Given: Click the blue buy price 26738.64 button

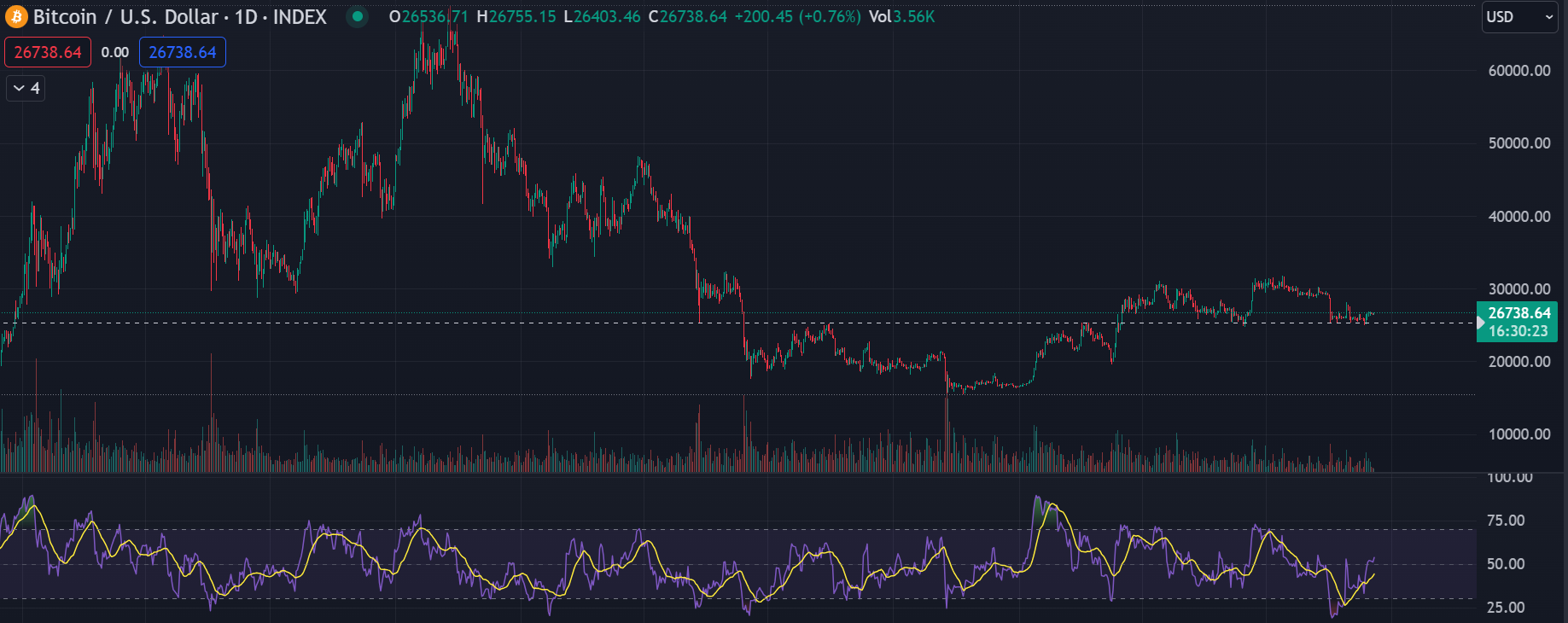Looking at the screenshot, I should point(183,52).
